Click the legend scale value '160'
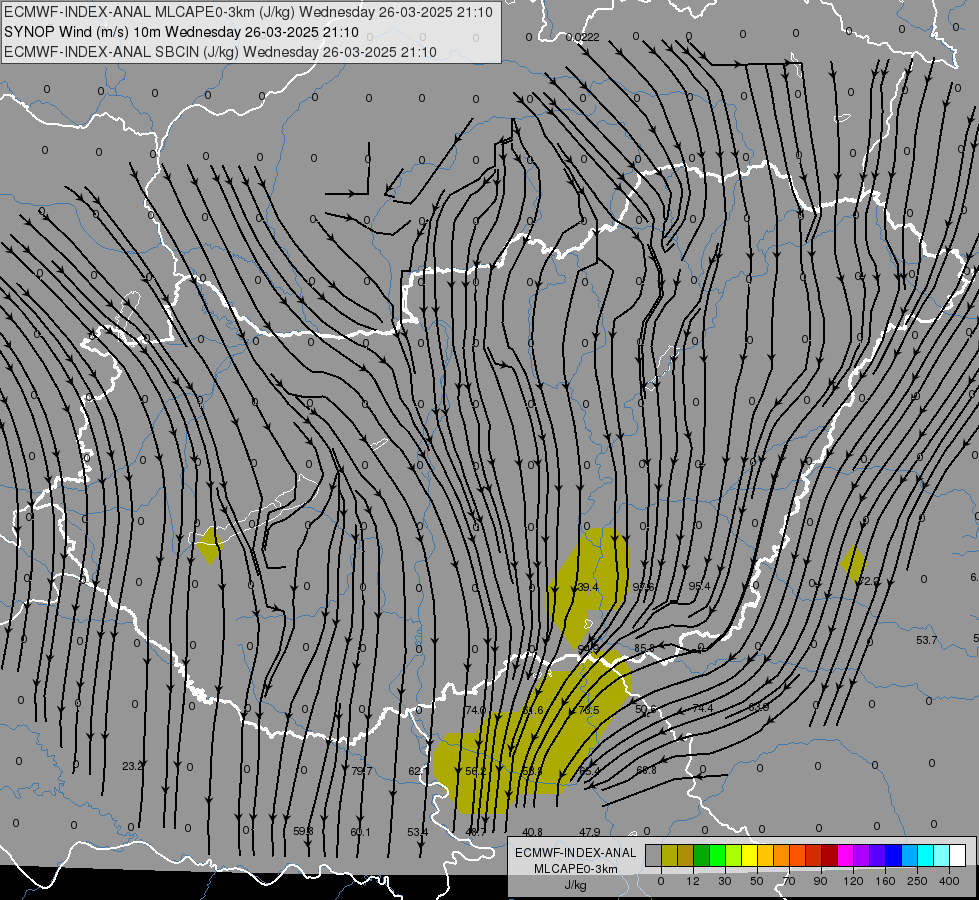The image size is (979, 900). [x=885, y=881]
